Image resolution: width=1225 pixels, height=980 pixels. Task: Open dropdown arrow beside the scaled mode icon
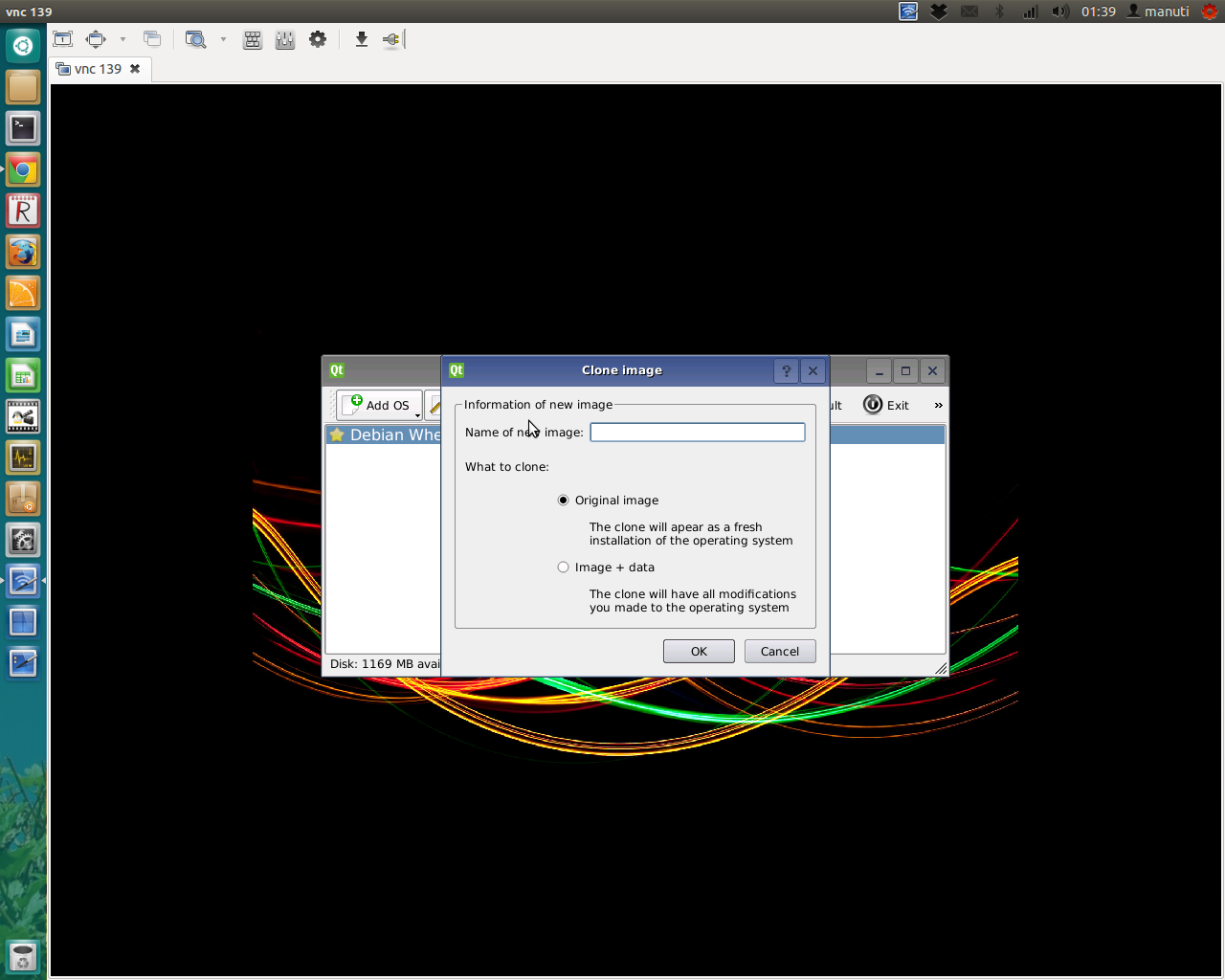pyautogui.click(x=223, y=39)
